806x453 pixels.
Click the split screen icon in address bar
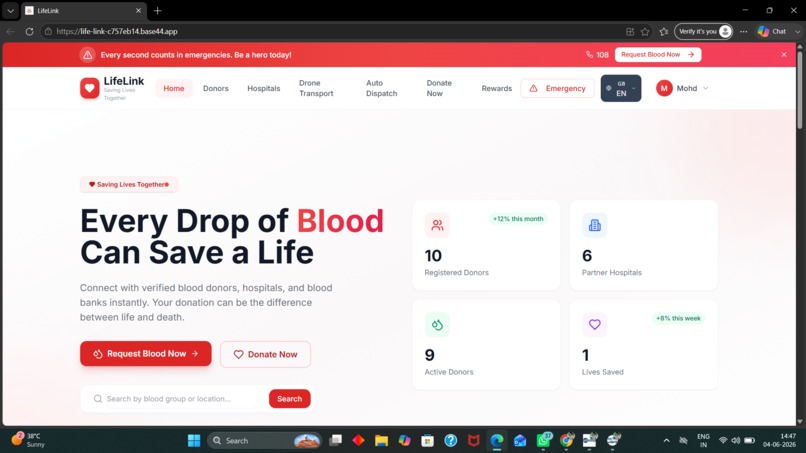pos(630,31)
